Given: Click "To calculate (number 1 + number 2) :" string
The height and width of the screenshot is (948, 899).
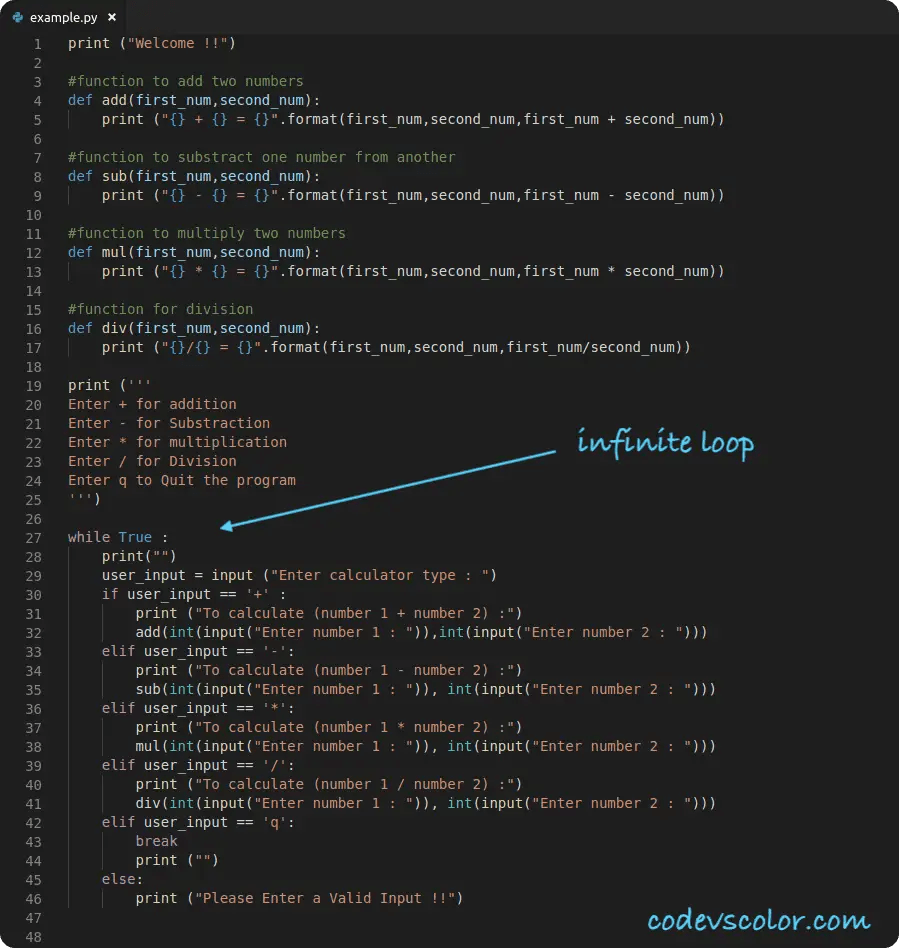Looking at the screenshot, I should [354, 613].
